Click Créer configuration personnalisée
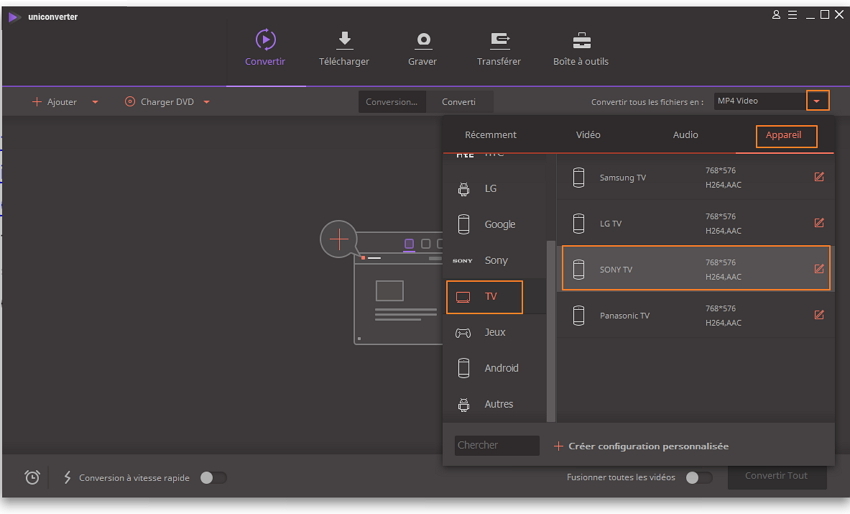This screenshot has width=850, height=514. (x=641, y=446)
